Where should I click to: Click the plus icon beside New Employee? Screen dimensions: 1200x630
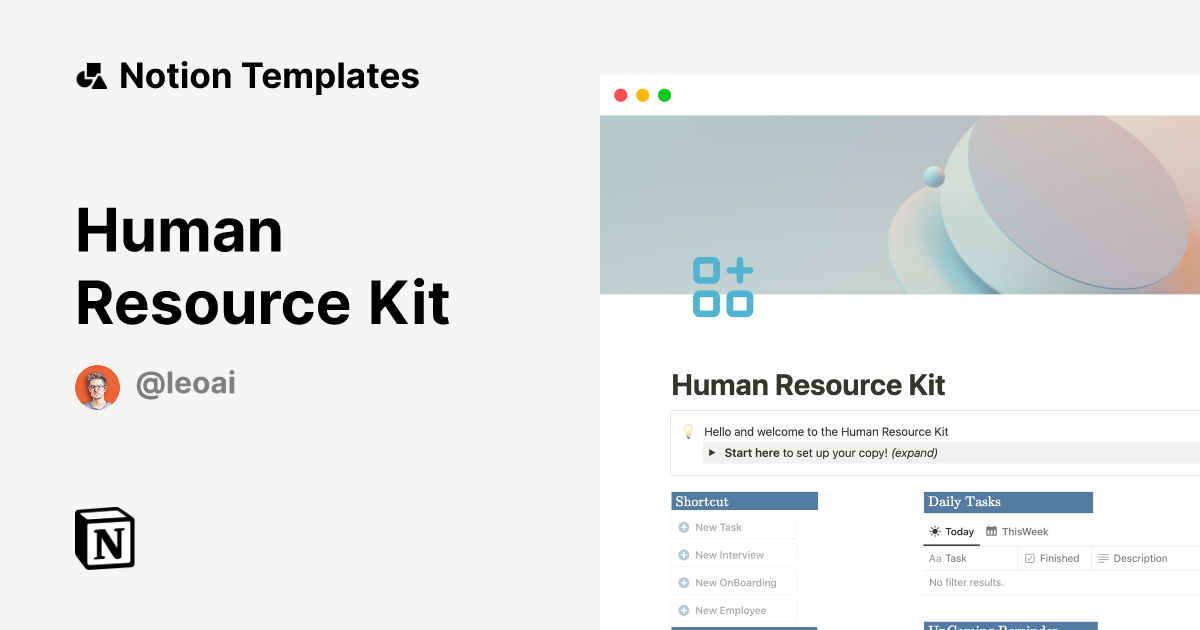click(x=685, y=610)
